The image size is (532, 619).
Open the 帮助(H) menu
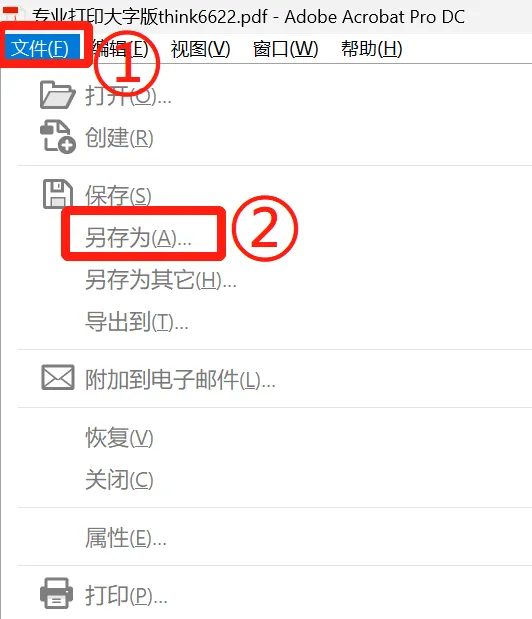(371, 49)
